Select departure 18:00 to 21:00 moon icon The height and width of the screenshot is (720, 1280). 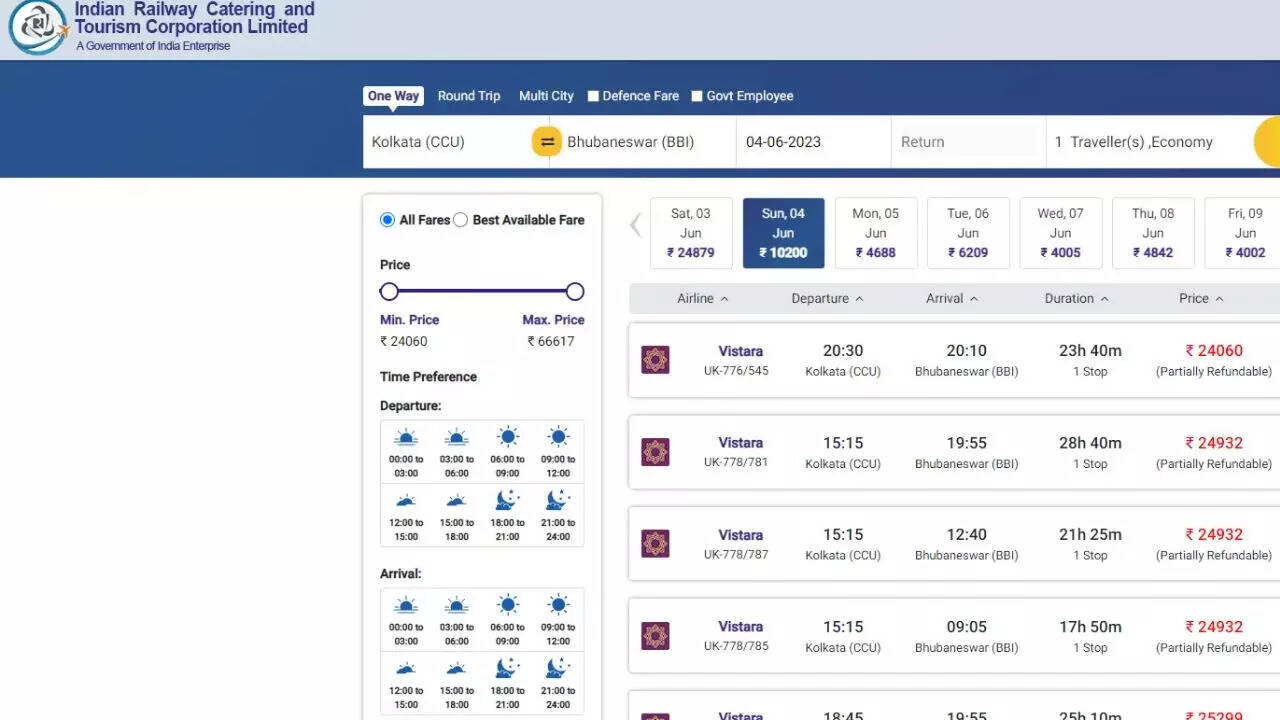click(x=508, y=500)
